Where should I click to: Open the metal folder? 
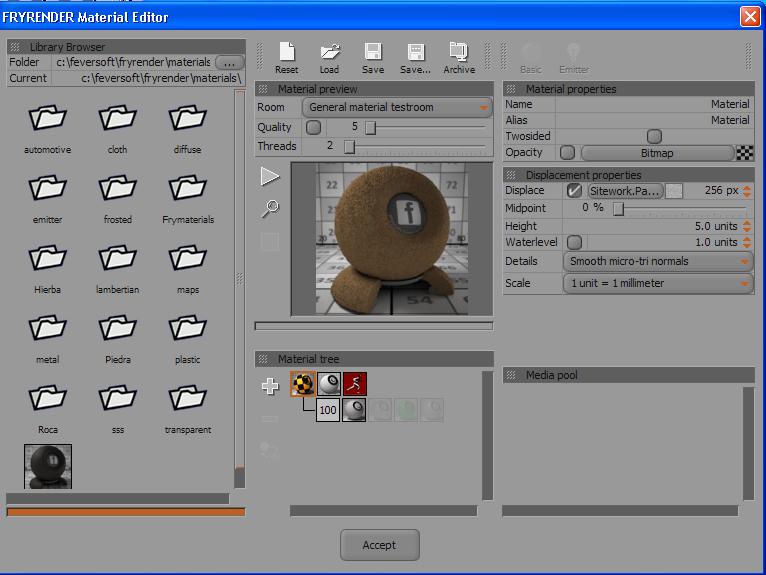click(x=47, y=339)
